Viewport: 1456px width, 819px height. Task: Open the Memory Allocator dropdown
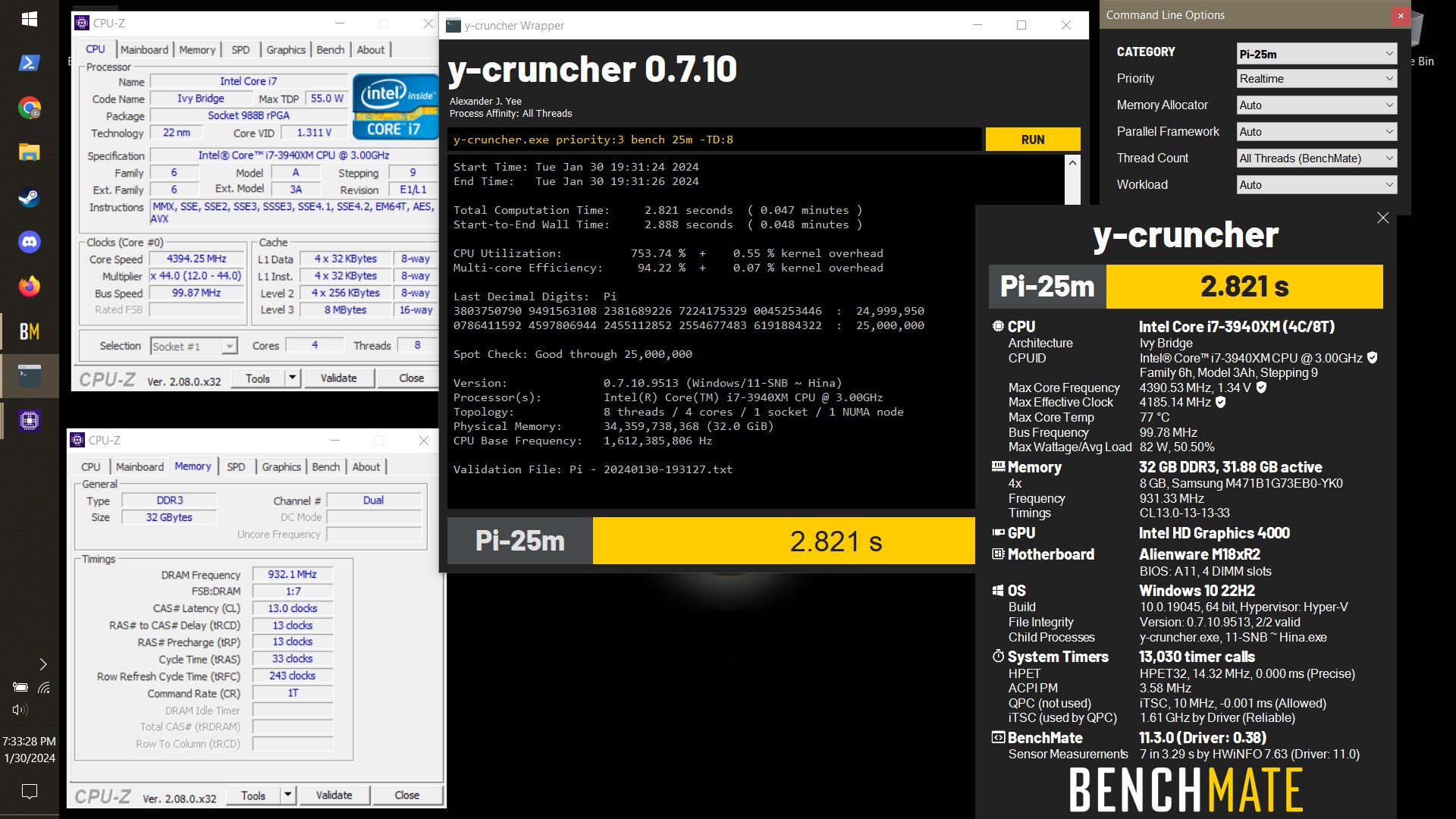pyautogui.click(x=1316, y=105)
